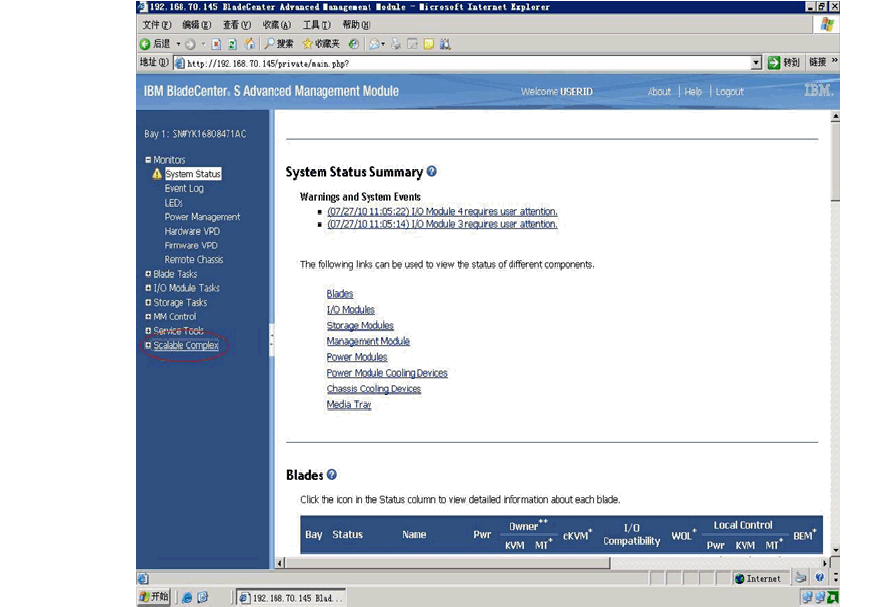Collapse the Monitors tree section
The image size is (893, 607).
click(x=148, y=160)
